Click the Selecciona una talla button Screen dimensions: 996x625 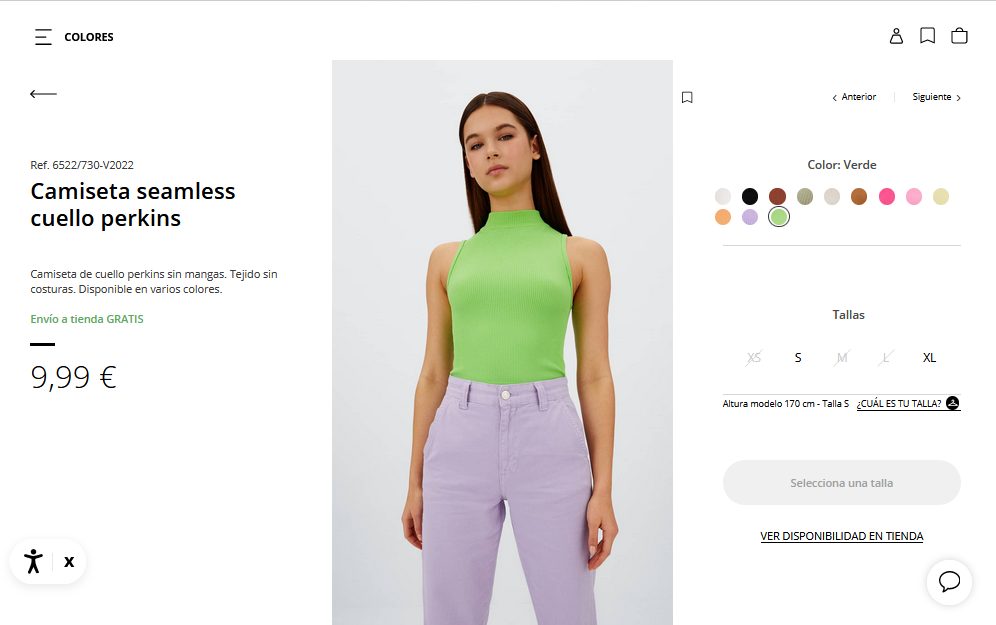(x=841, y=483)
